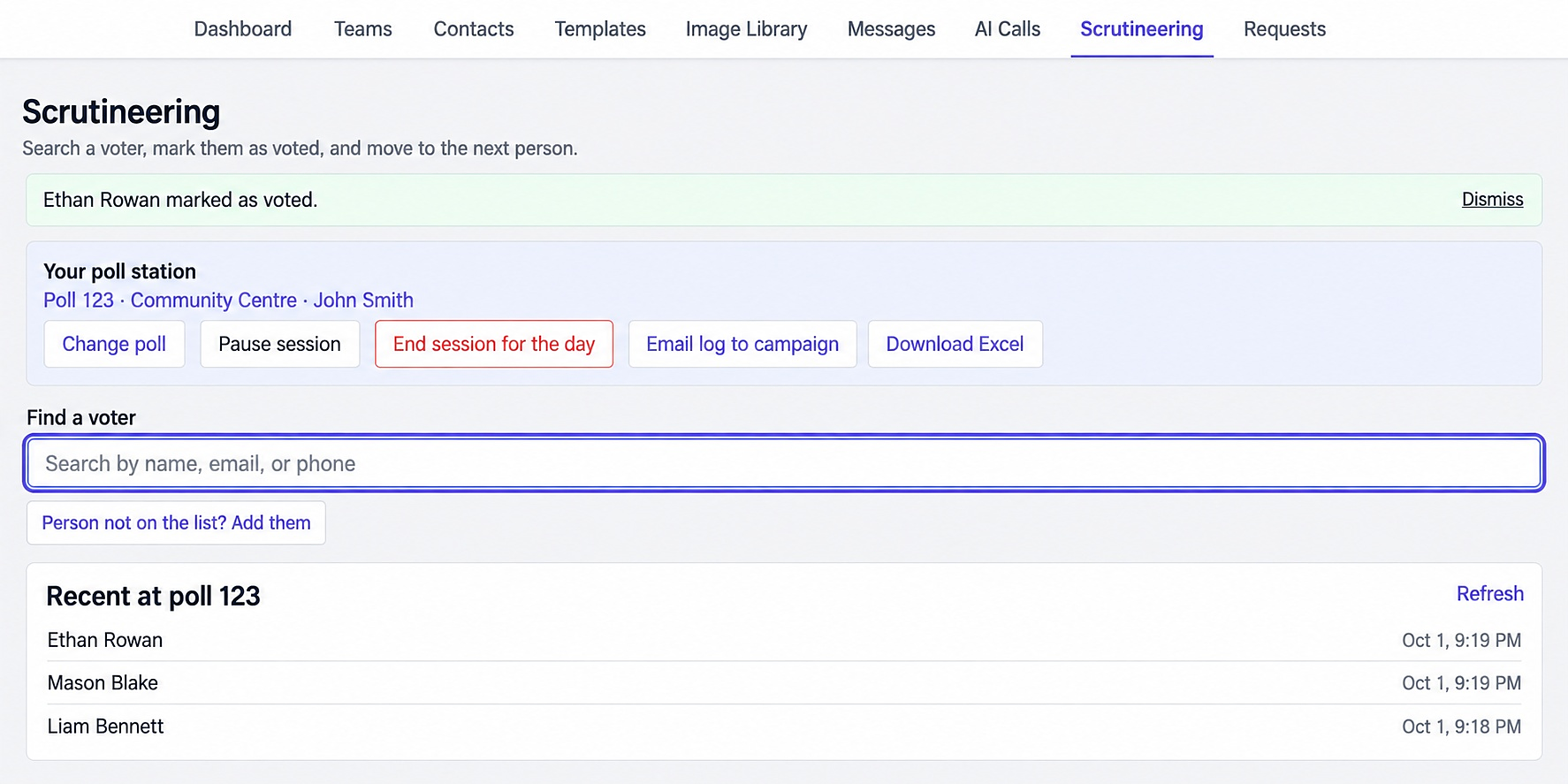
Task: Navigate to Image Library
Action: point(747,29)
